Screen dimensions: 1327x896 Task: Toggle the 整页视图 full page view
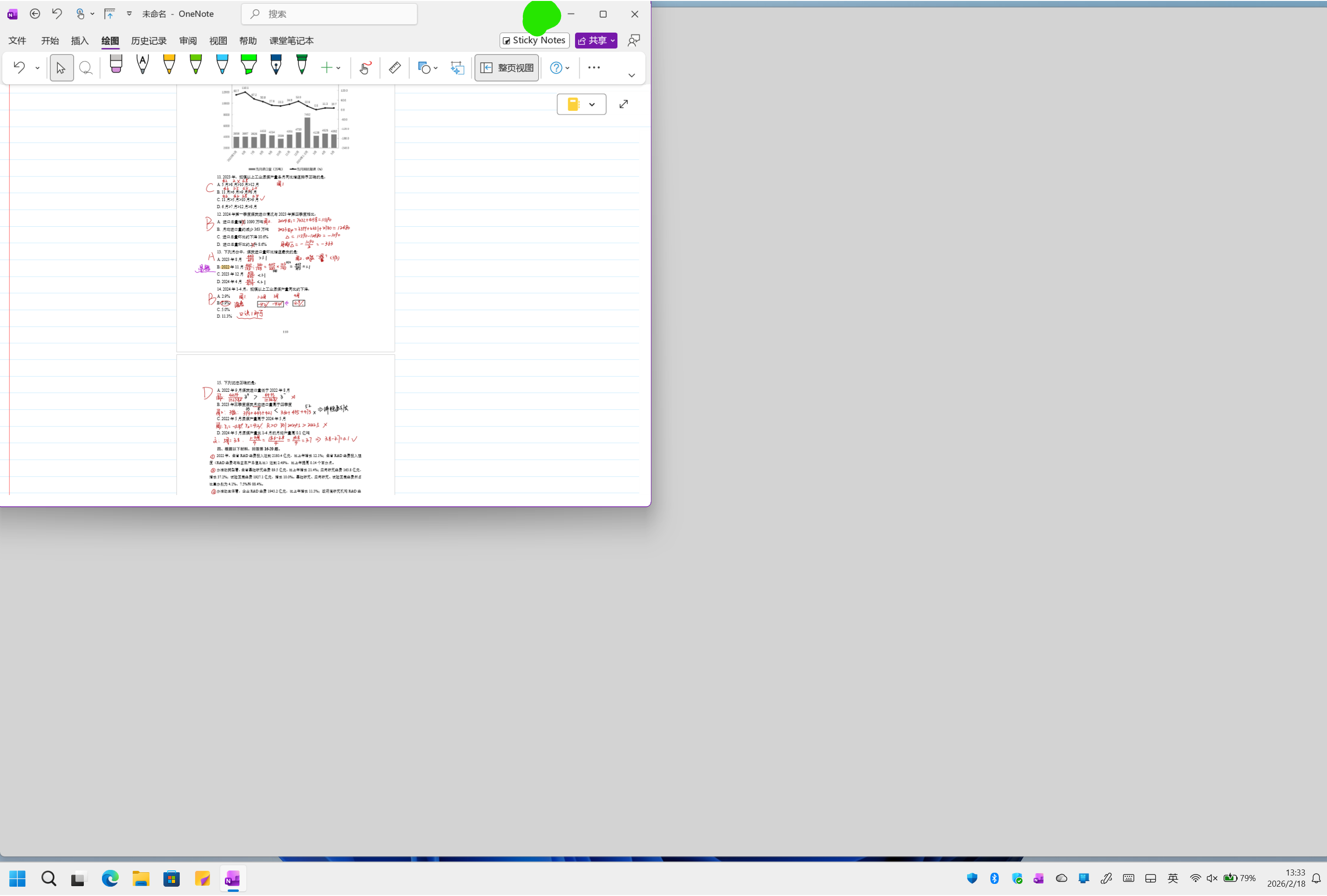tap(507, 68)
